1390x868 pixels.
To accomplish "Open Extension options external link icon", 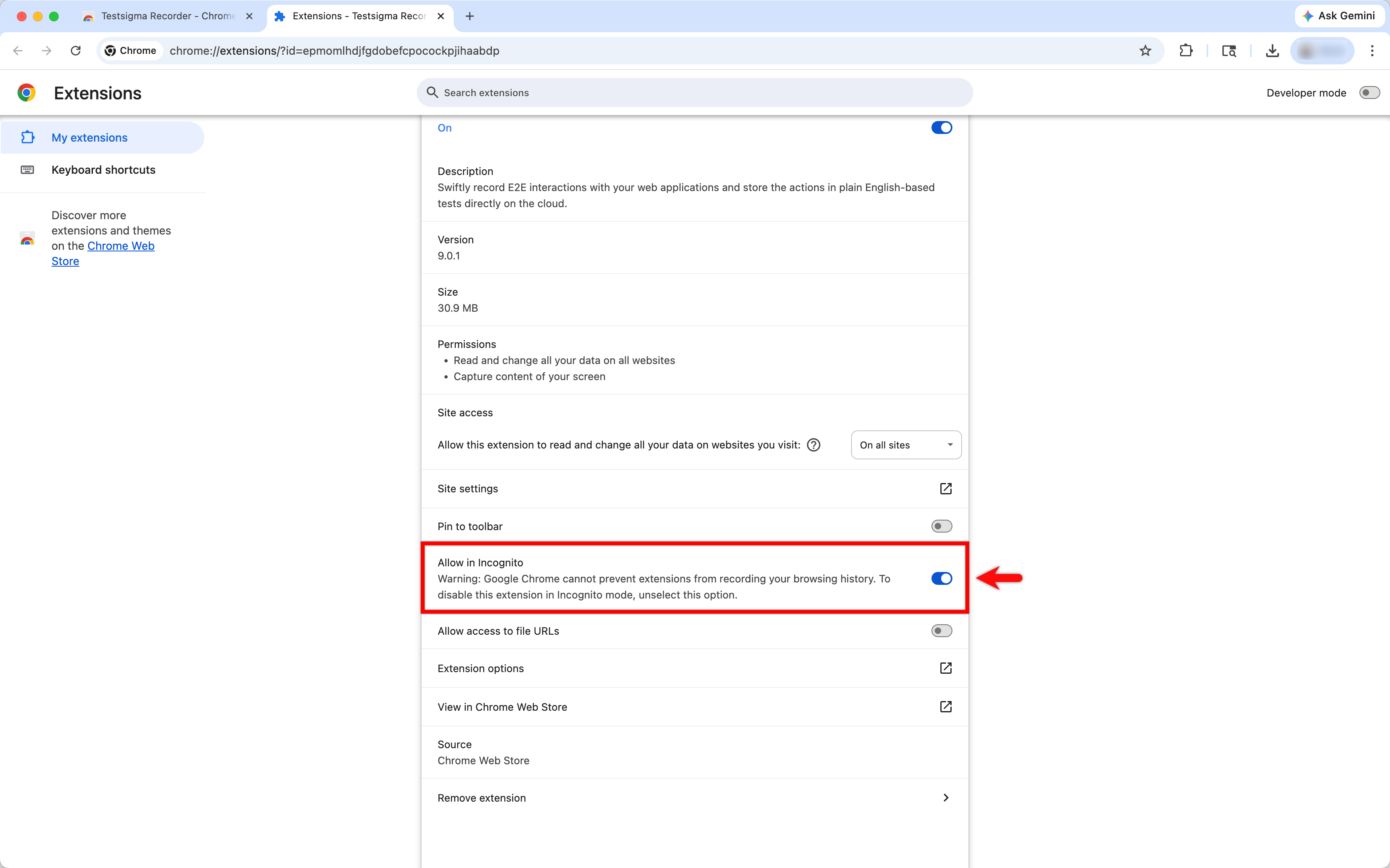I will tap(946, 668).
